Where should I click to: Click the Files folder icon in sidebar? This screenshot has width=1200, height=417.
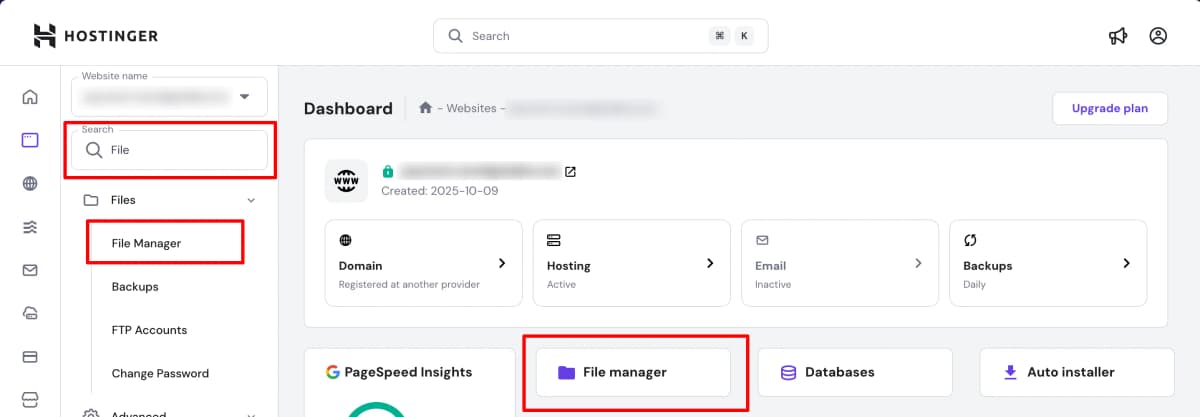91,200
